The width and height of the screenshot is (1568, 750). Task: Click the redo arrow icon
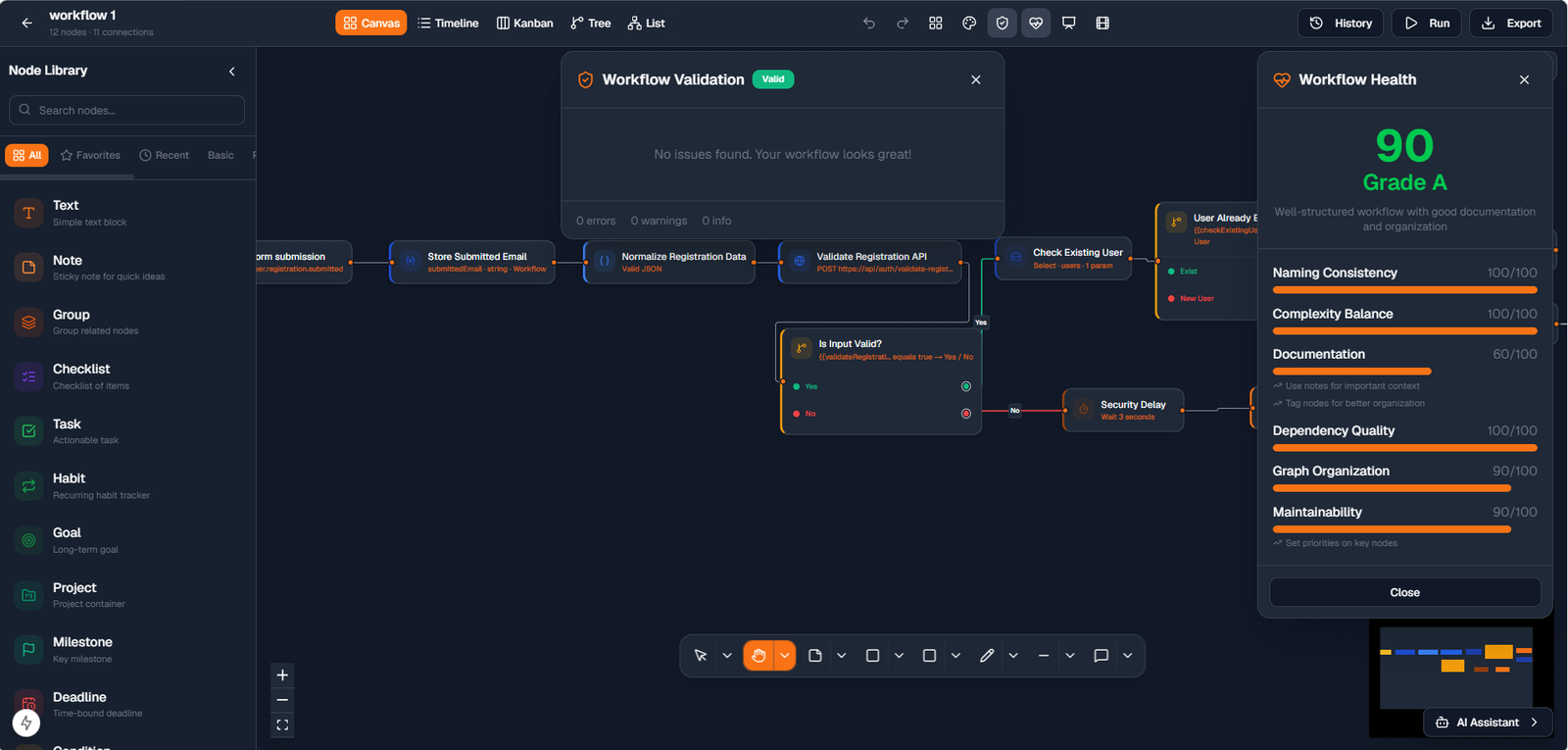tap(903, 23)
